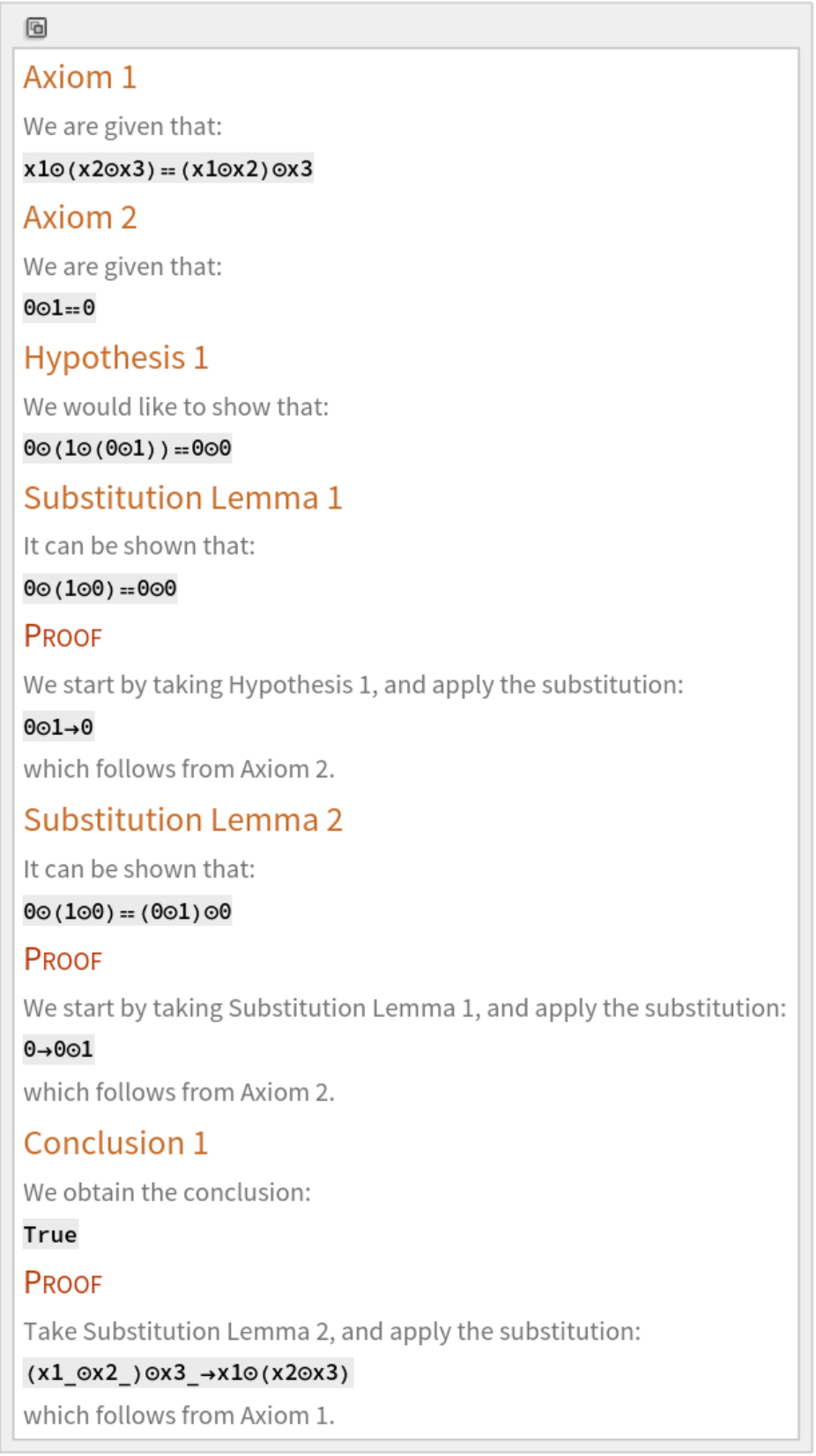Click the Proof heading under Substitution Lemma 2
This screenshot has height=1456, width=816.
(63, 960)
